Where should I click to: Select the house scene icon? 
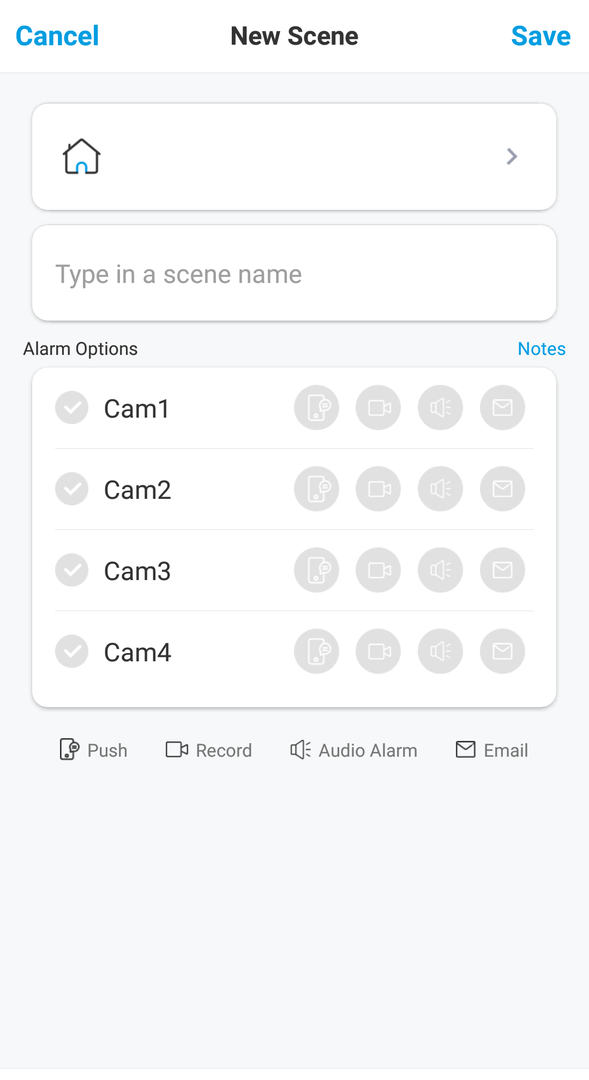click(81, 156)
